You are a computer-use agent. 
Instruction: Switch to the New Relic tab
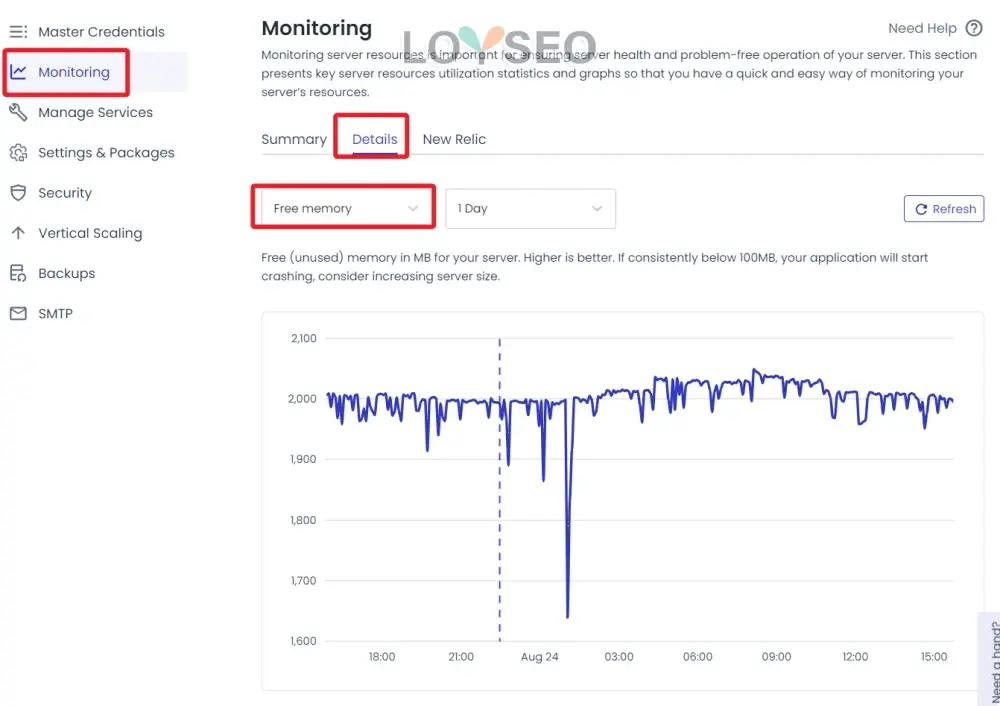pos(454,139)
